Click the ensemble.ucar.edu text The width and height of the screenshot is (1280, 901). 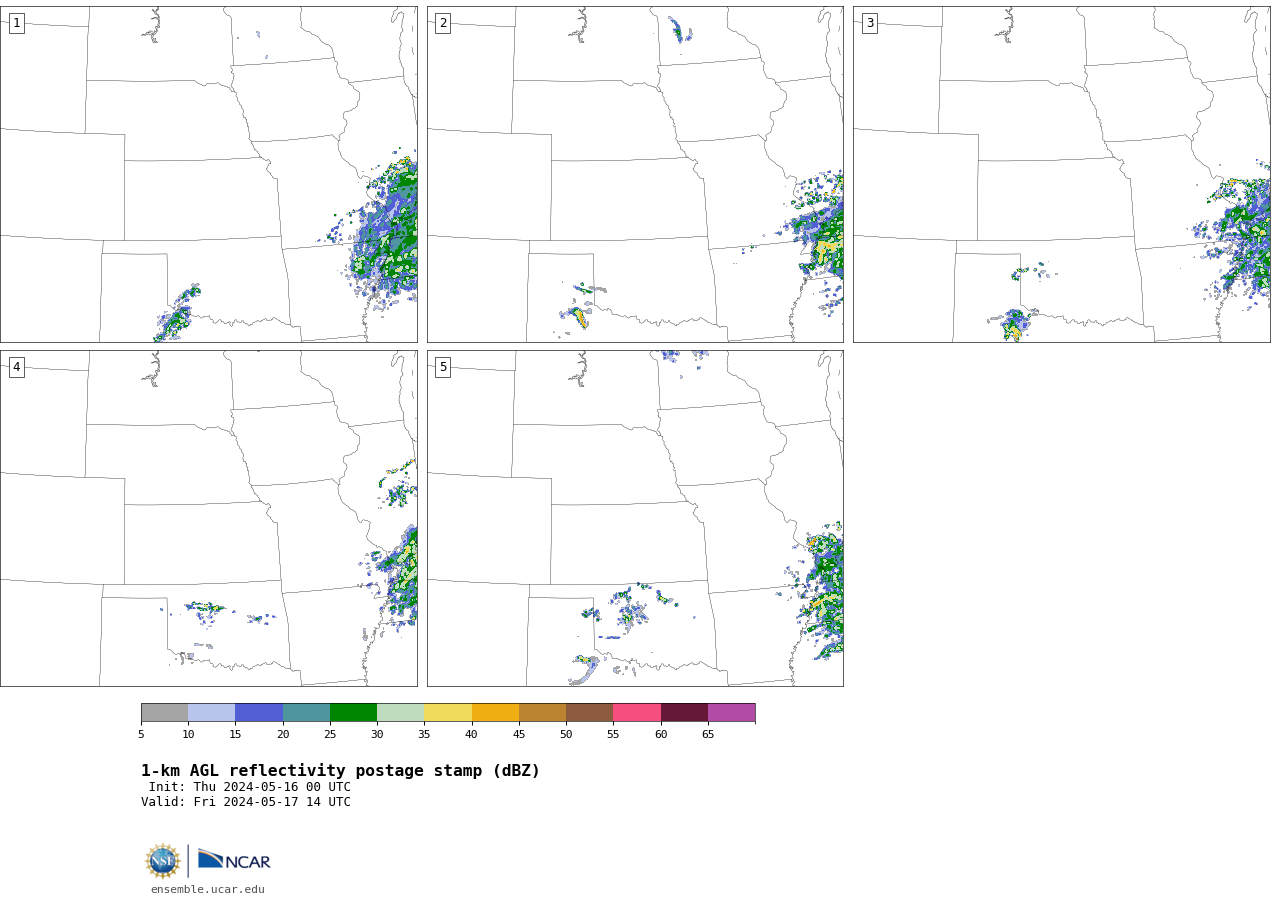click(208, 890)
